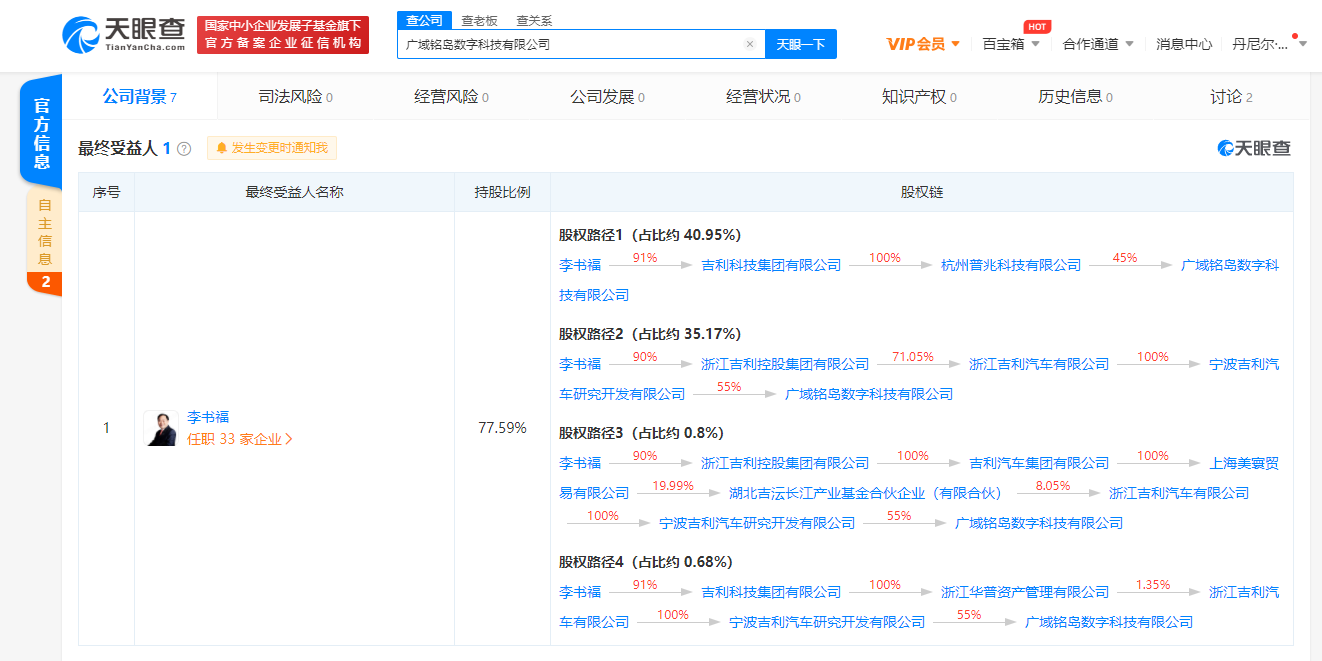Click the help question mark beside 最终受益人
1322x661 pixels.
click(184, 149)
